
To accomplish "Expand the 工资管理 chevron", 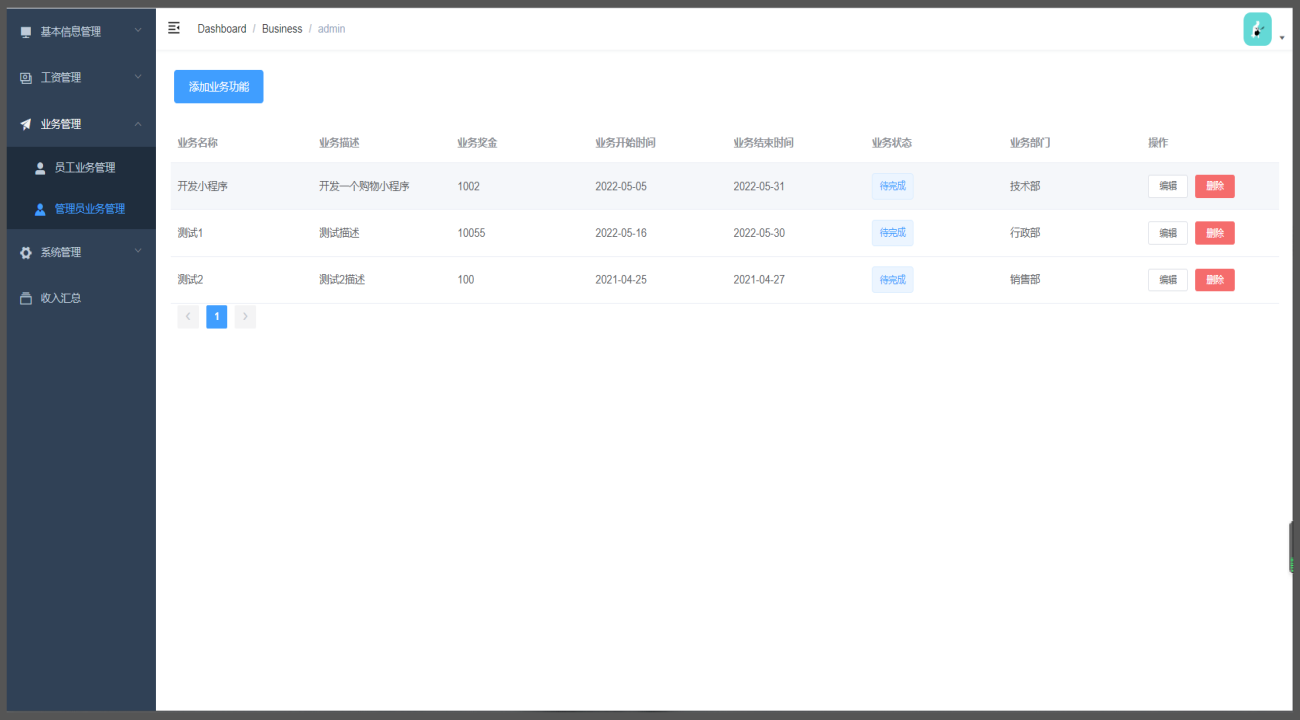I will 138,77.
